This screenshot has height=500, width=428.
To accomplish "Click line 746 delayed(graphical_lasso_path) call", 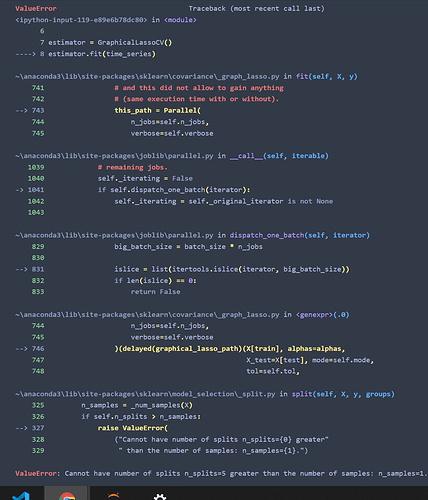I will 230,349.
